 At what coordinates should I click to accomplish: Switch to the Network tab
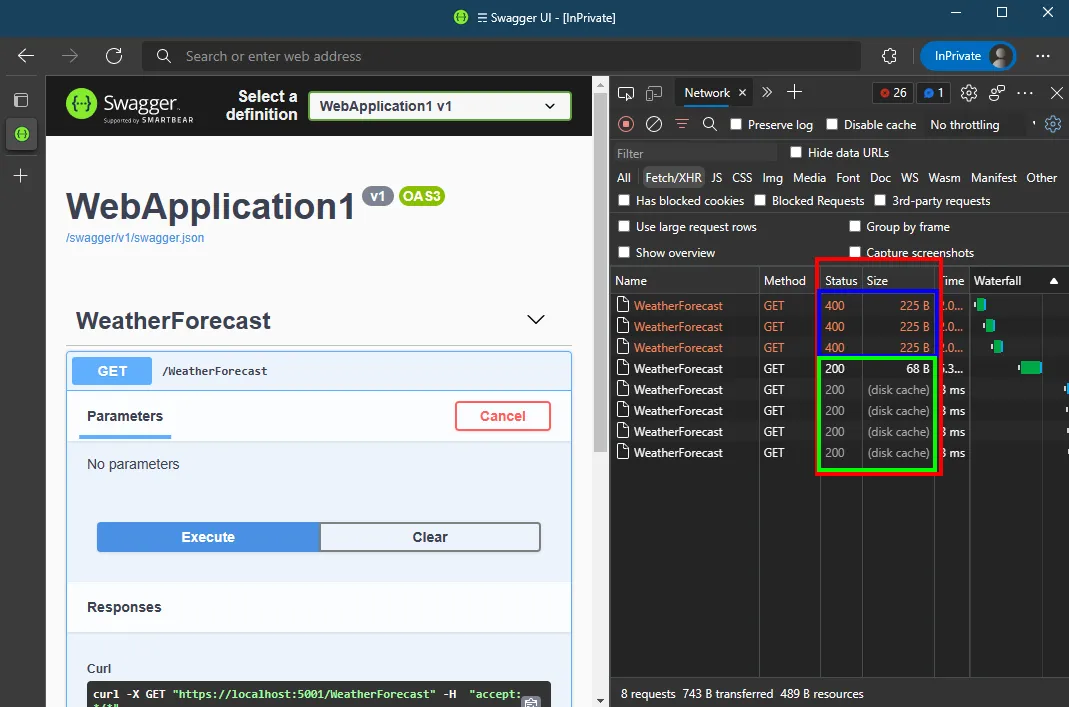[x=707, y=93]
